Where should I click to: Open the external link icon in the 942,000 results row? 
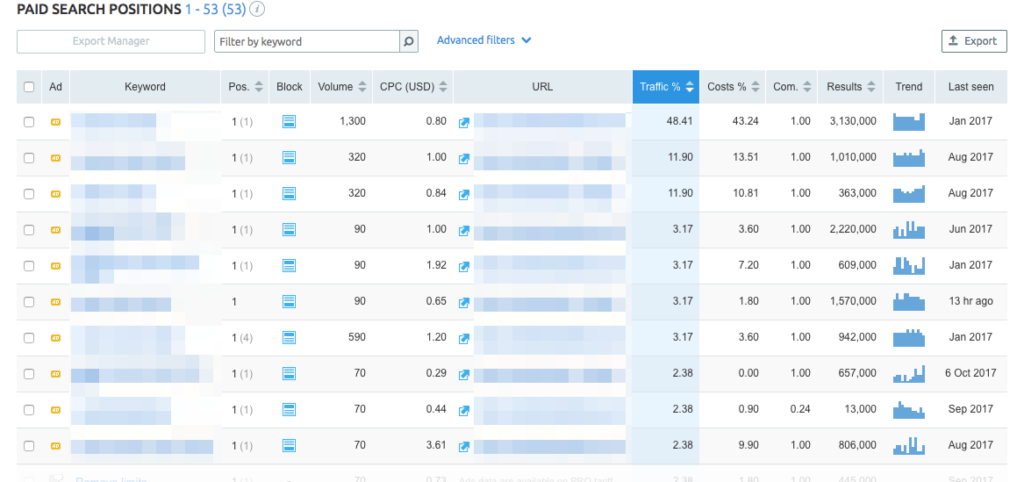464,338
